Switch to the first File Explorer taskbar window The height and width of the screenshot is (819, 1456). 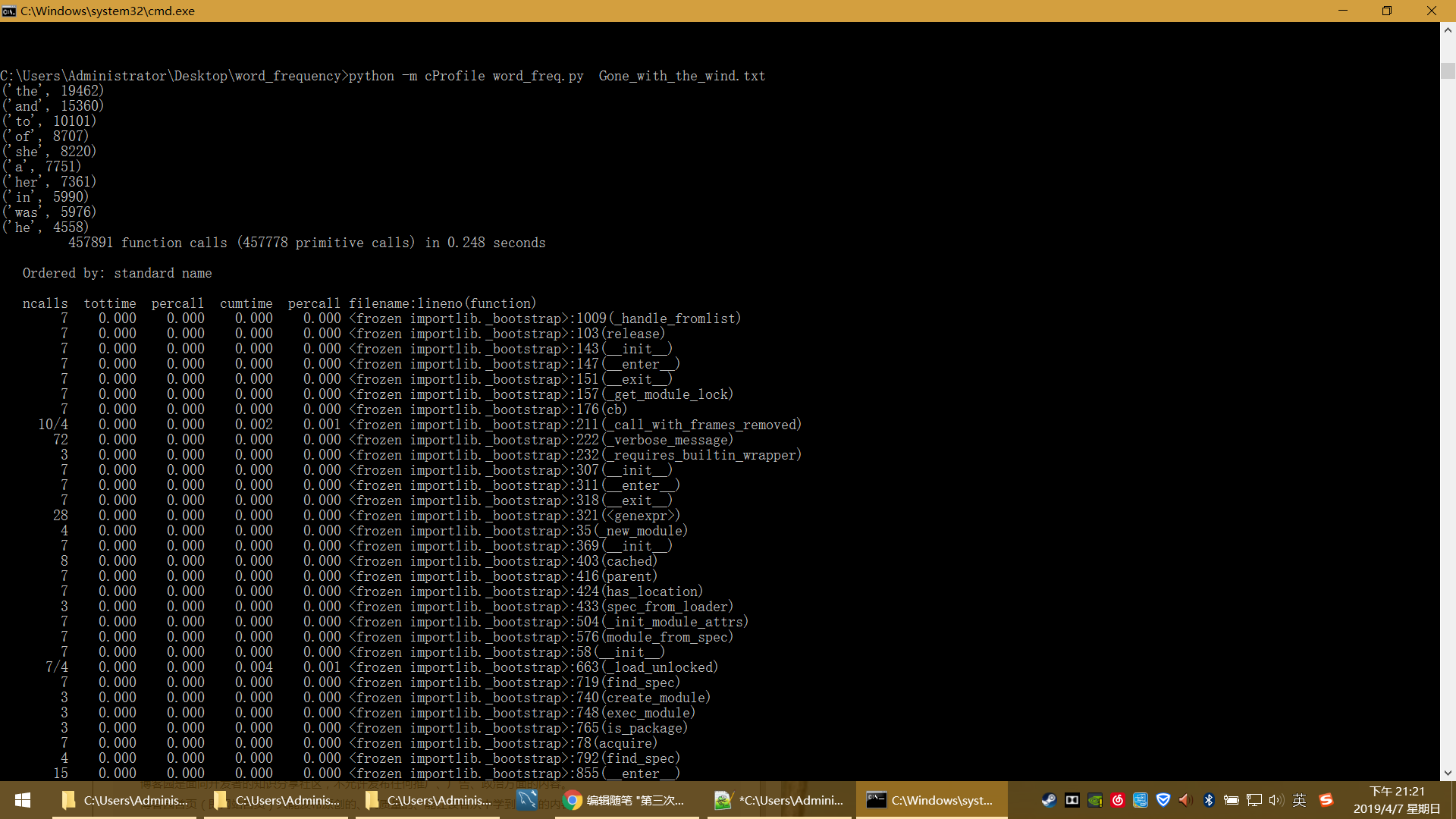point(125,800)
